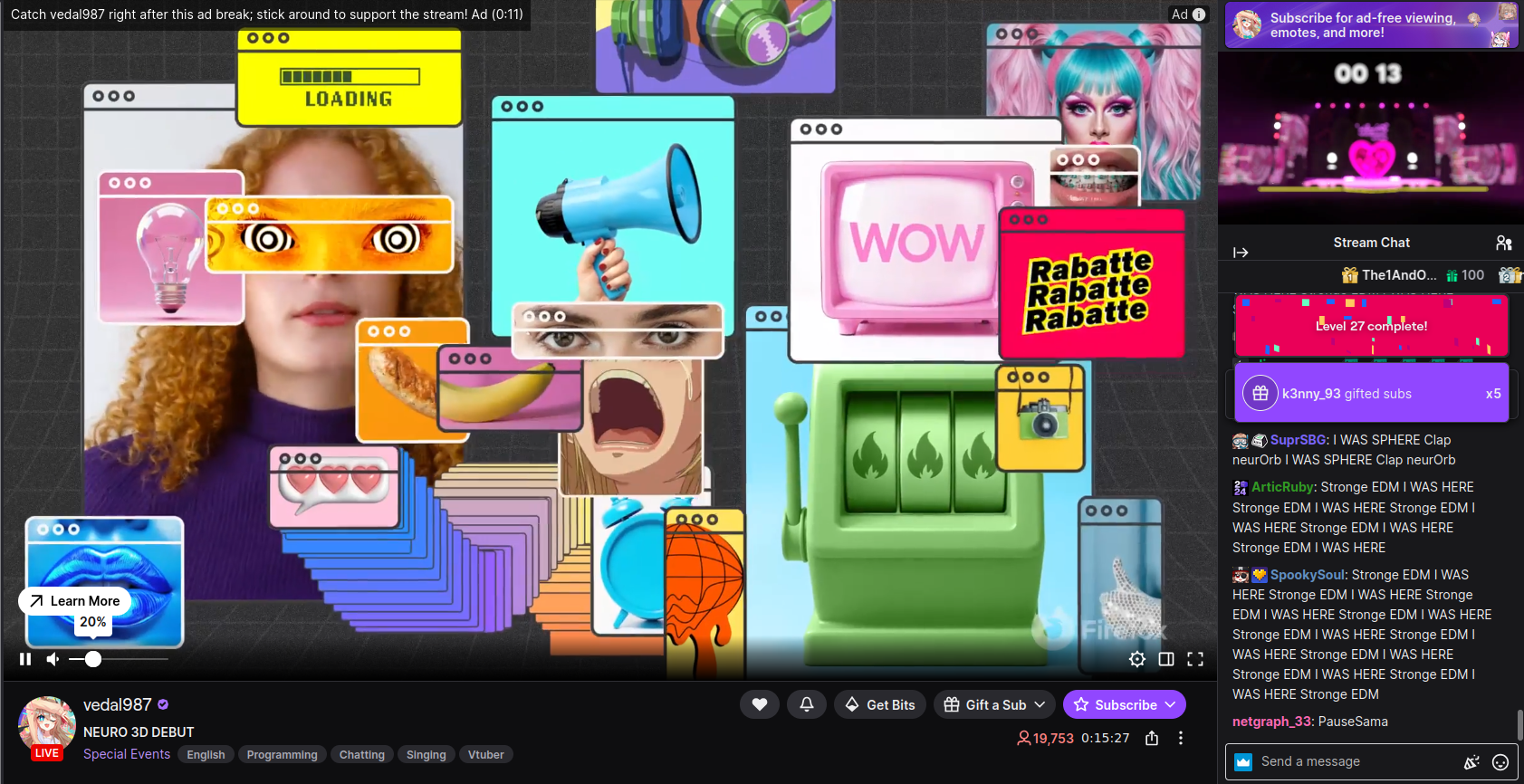The height and width of the screenshot is (784, 1524).
Task: Click the chat scrollbar
Action: (1520, 724)
